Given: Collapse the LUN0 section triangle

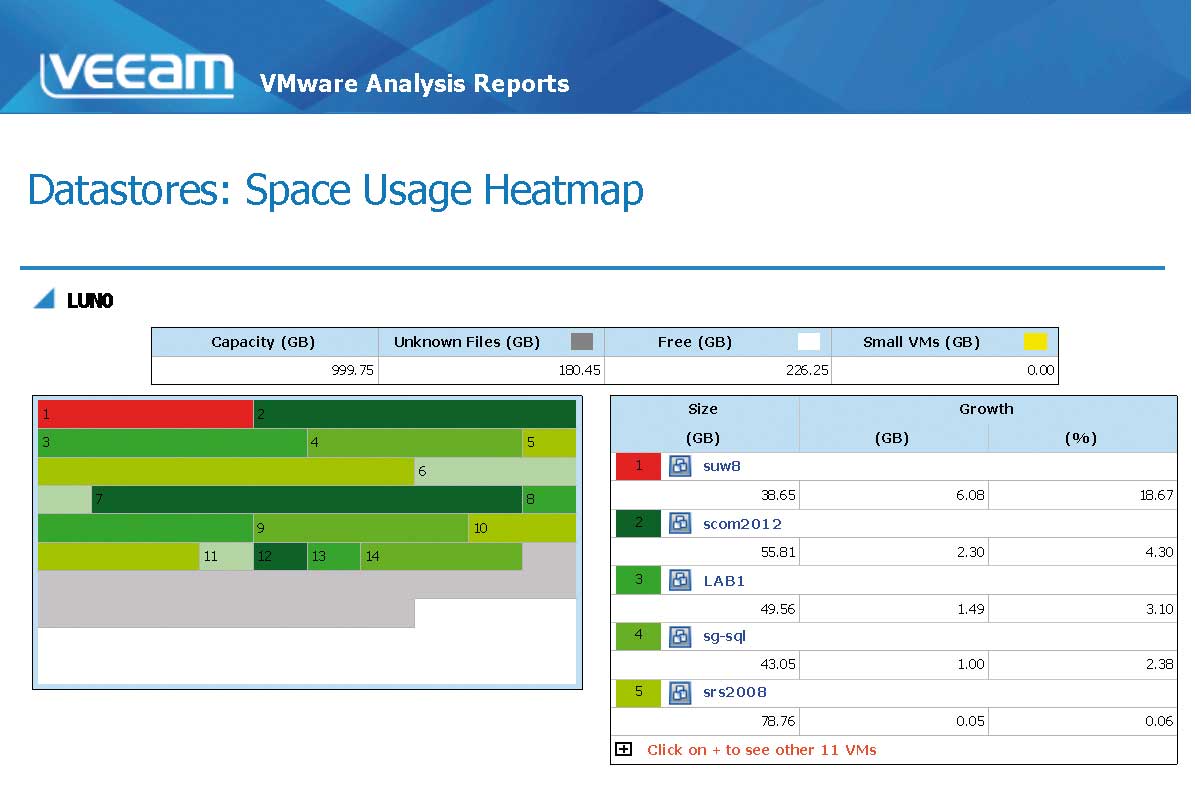Looking at the screenshot, I should pos(44,299).
